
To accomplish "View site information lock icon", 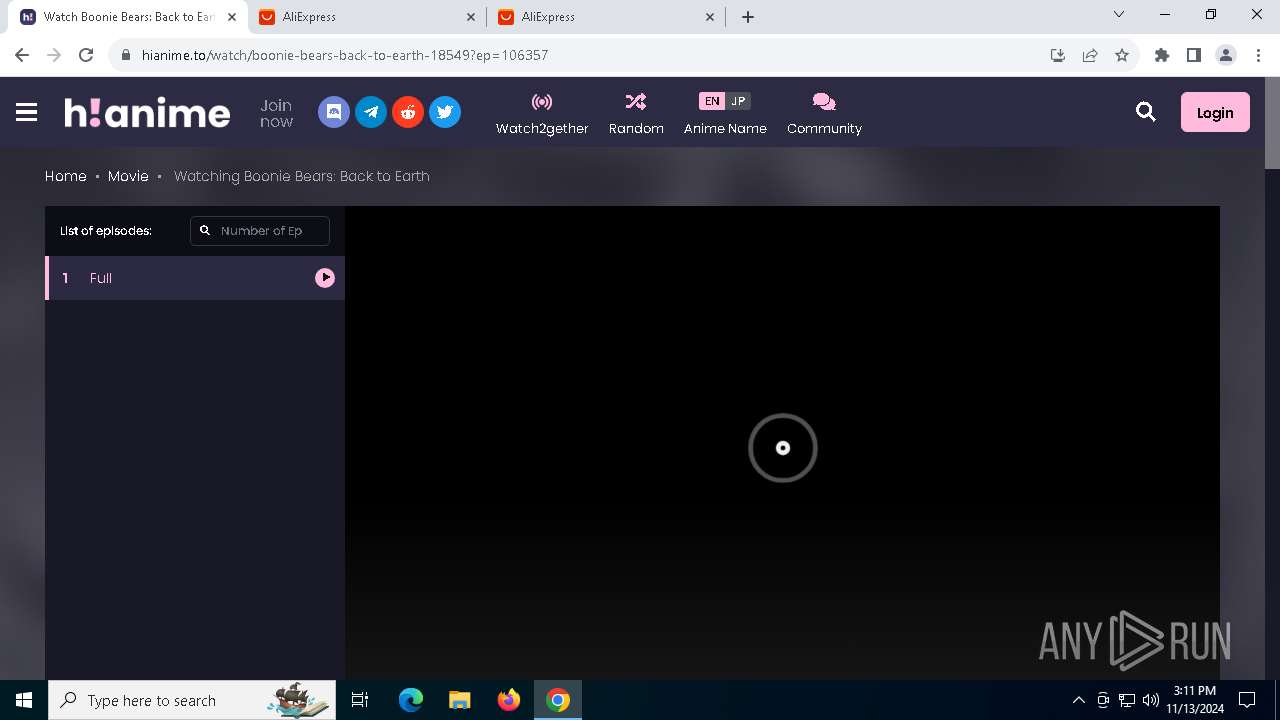I will 126,55.
